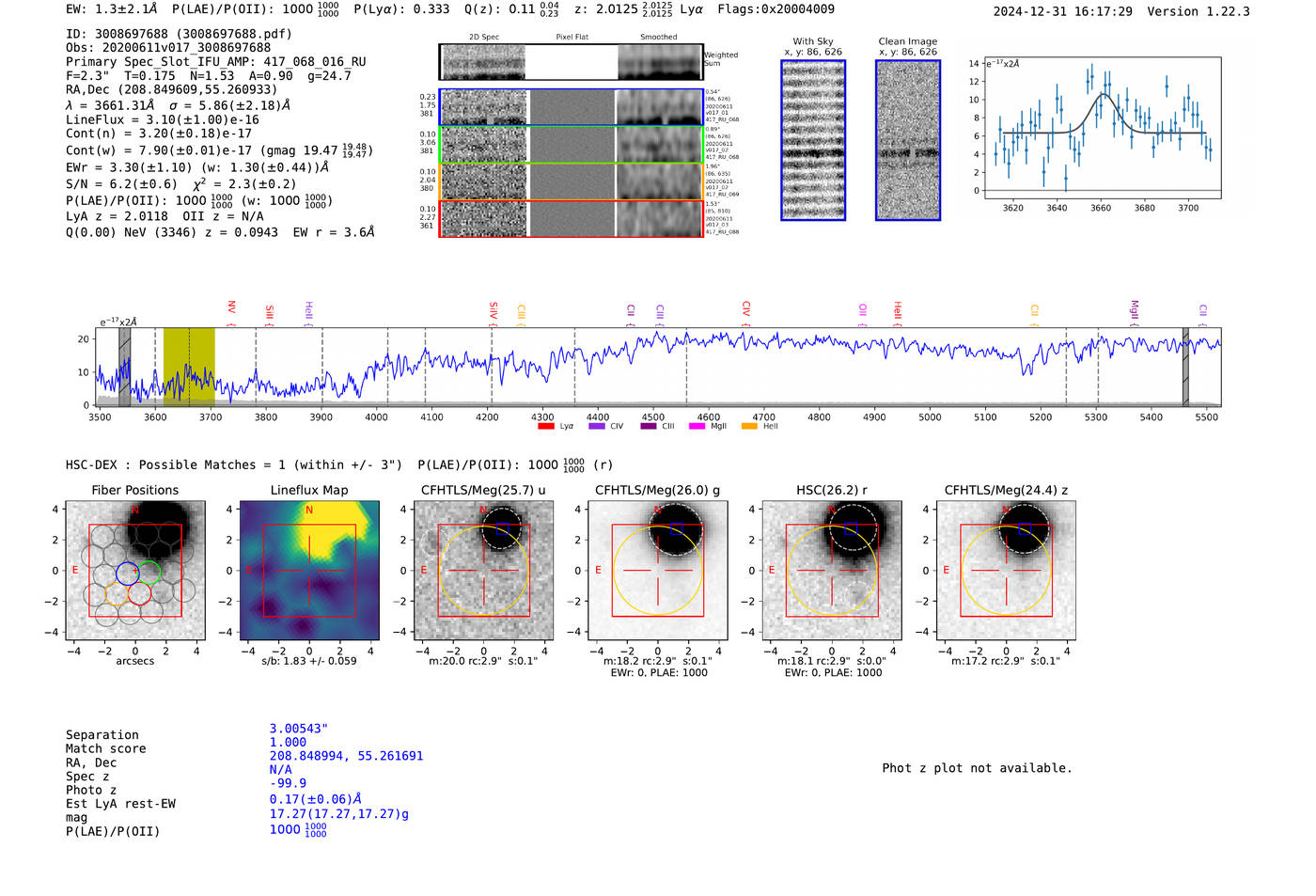Click the Cont(w) = 7.90(±0.01)e-17 line
Image resolution: width=1316 pixels, height=896 pixels.
(220, 150)
